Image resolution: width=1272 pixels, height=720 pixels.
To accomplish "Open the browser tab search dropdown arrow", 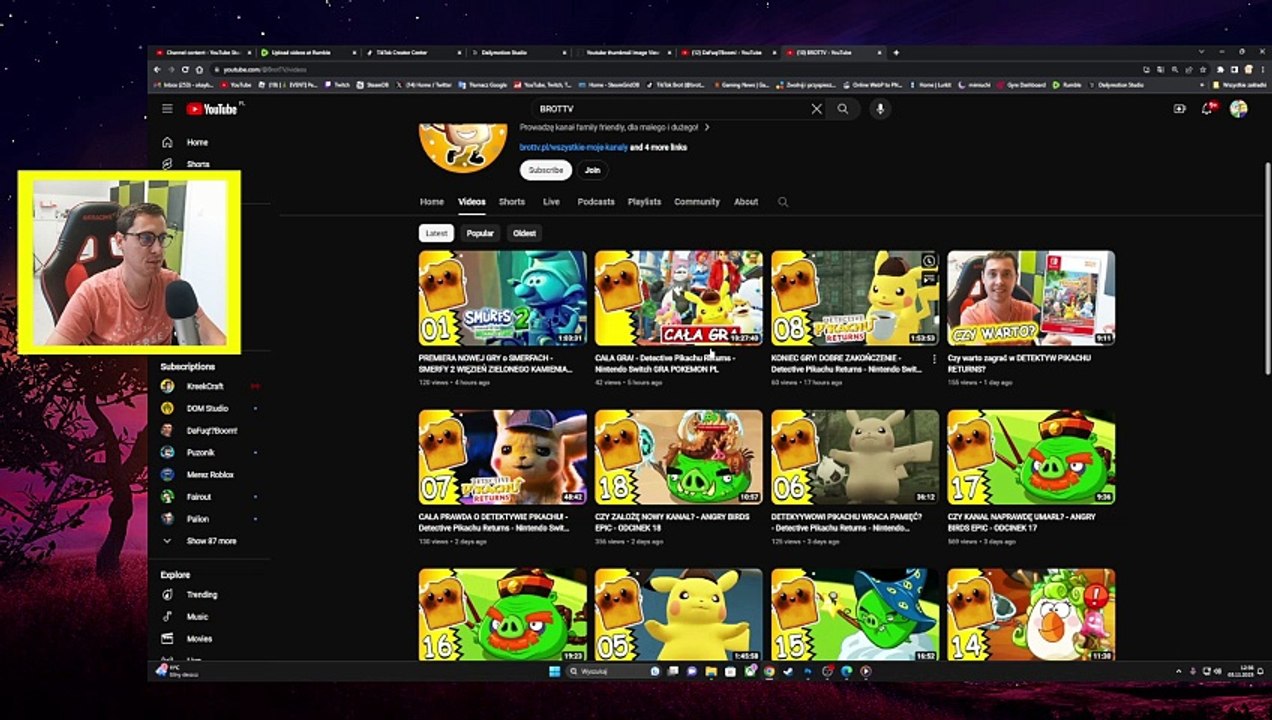I will point(1200,52).
